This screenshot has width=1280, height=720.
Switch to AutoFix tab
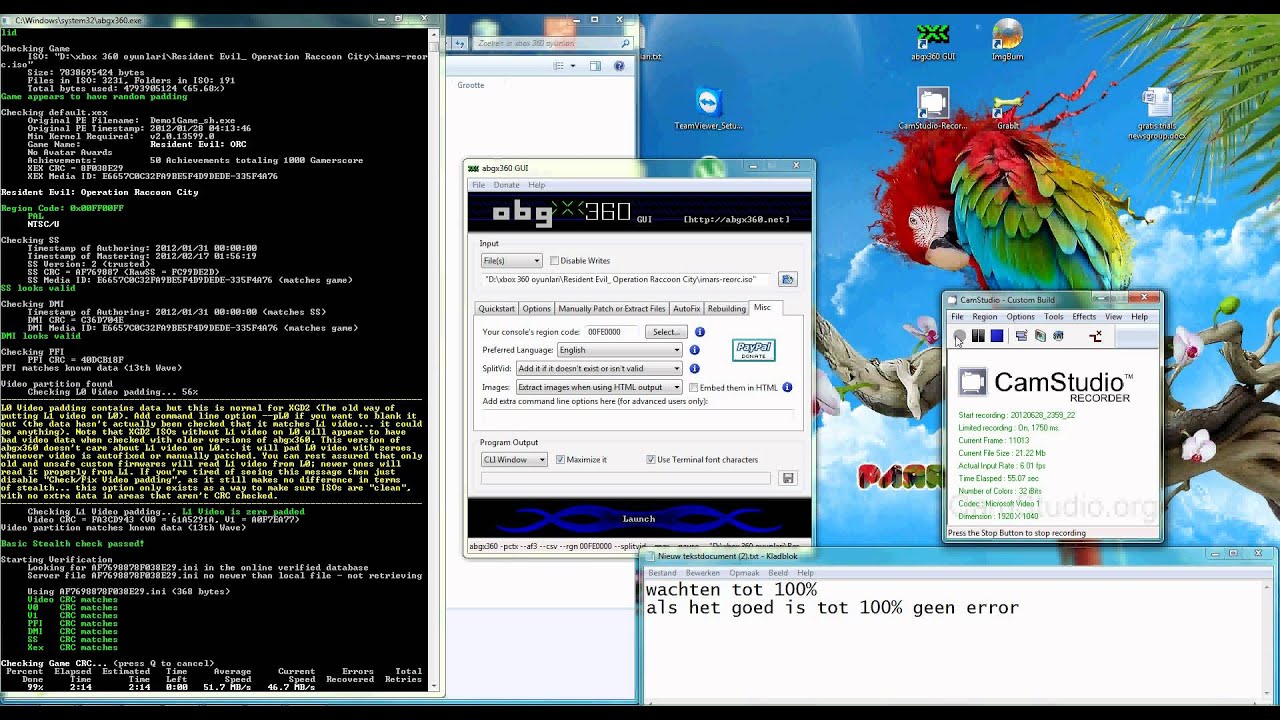[686, 309]
